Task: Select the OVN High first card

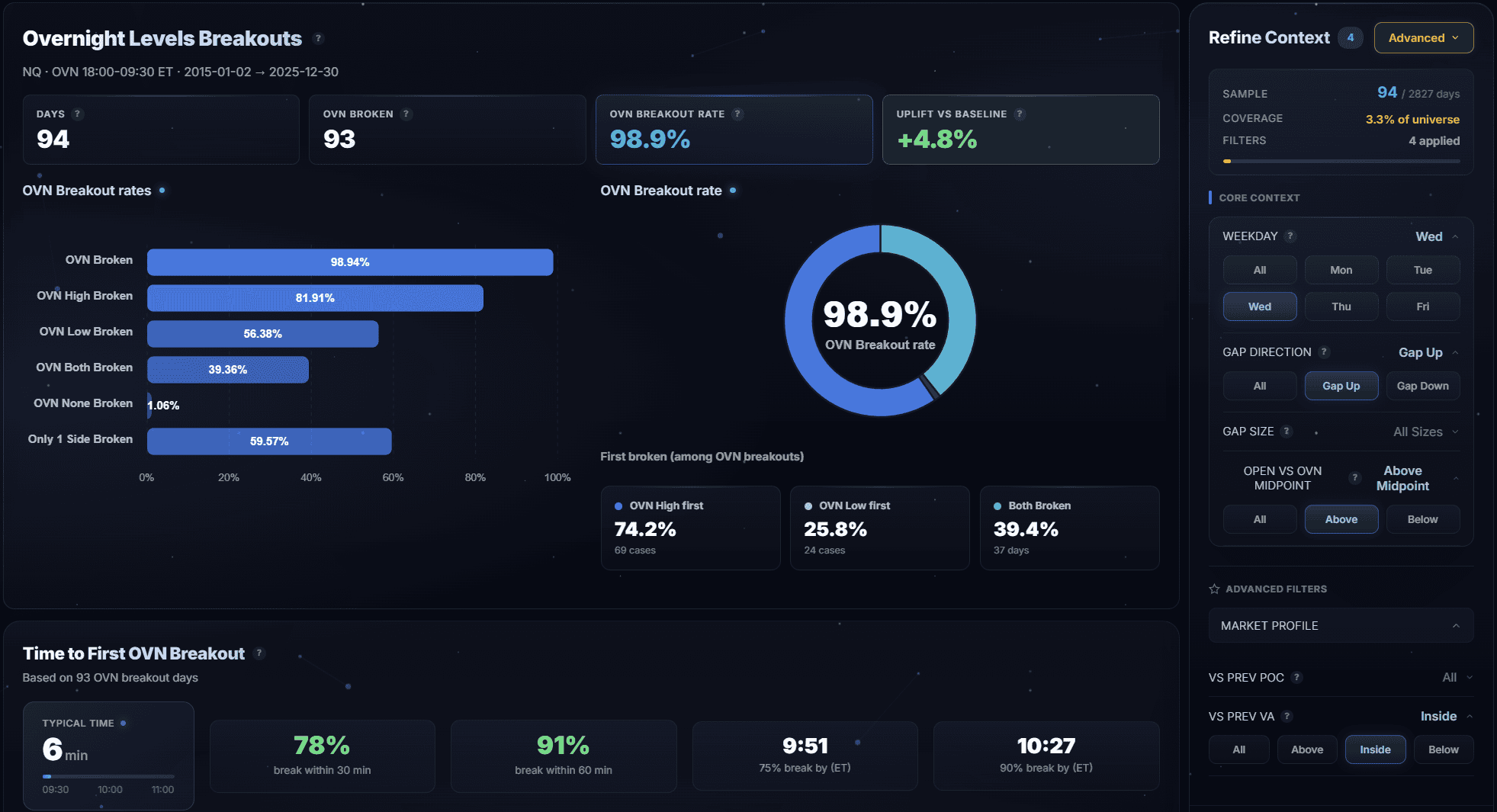Action: 690,528
